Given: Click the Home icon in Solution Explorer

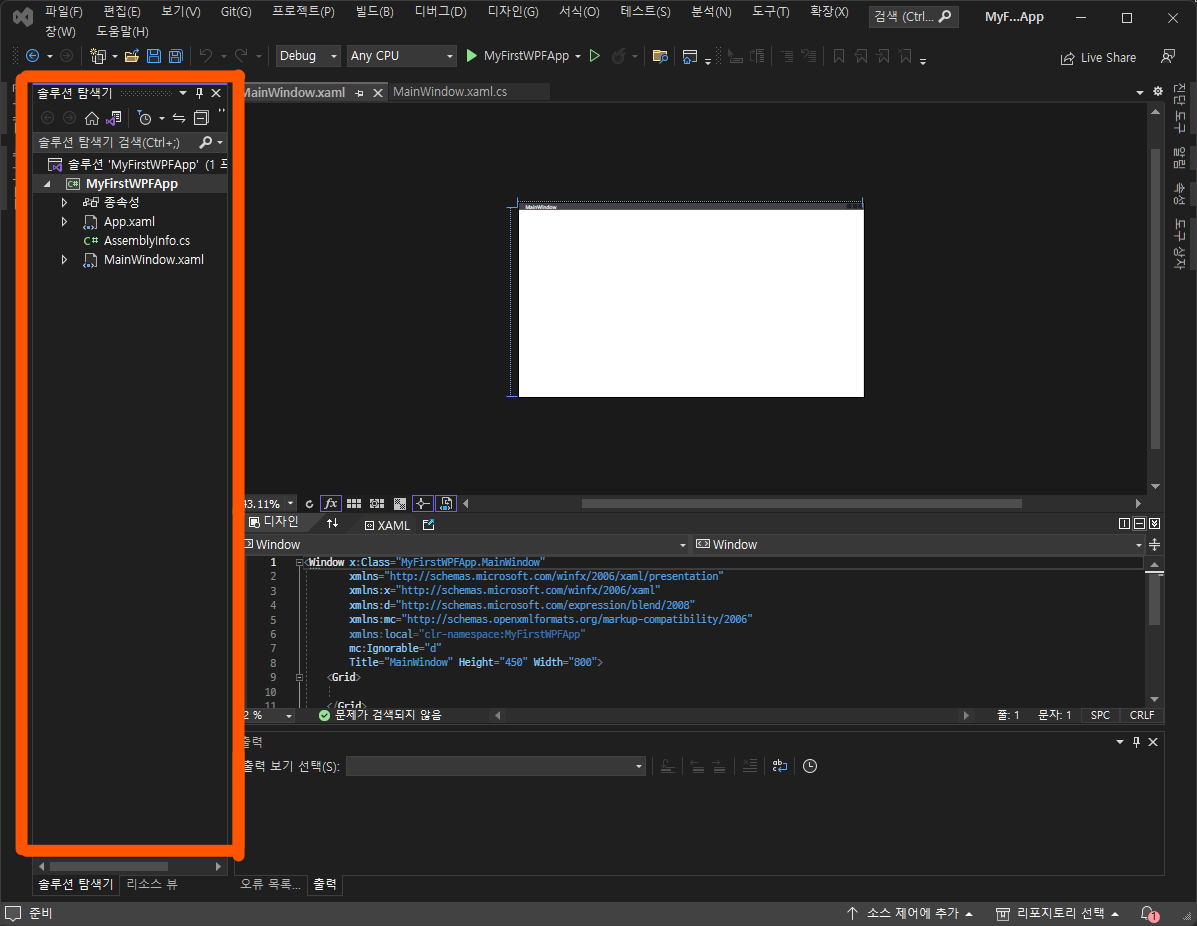Looking at the screenshot, I should [x=92, y=118].
